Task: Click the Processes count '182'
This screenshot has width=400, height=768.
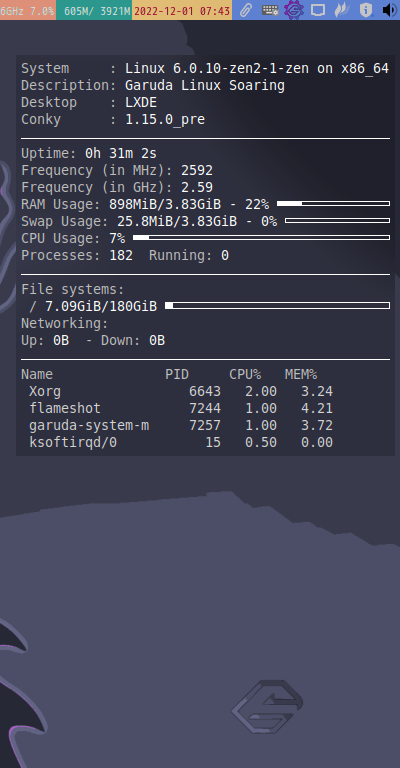Action: tap(121, 255)
